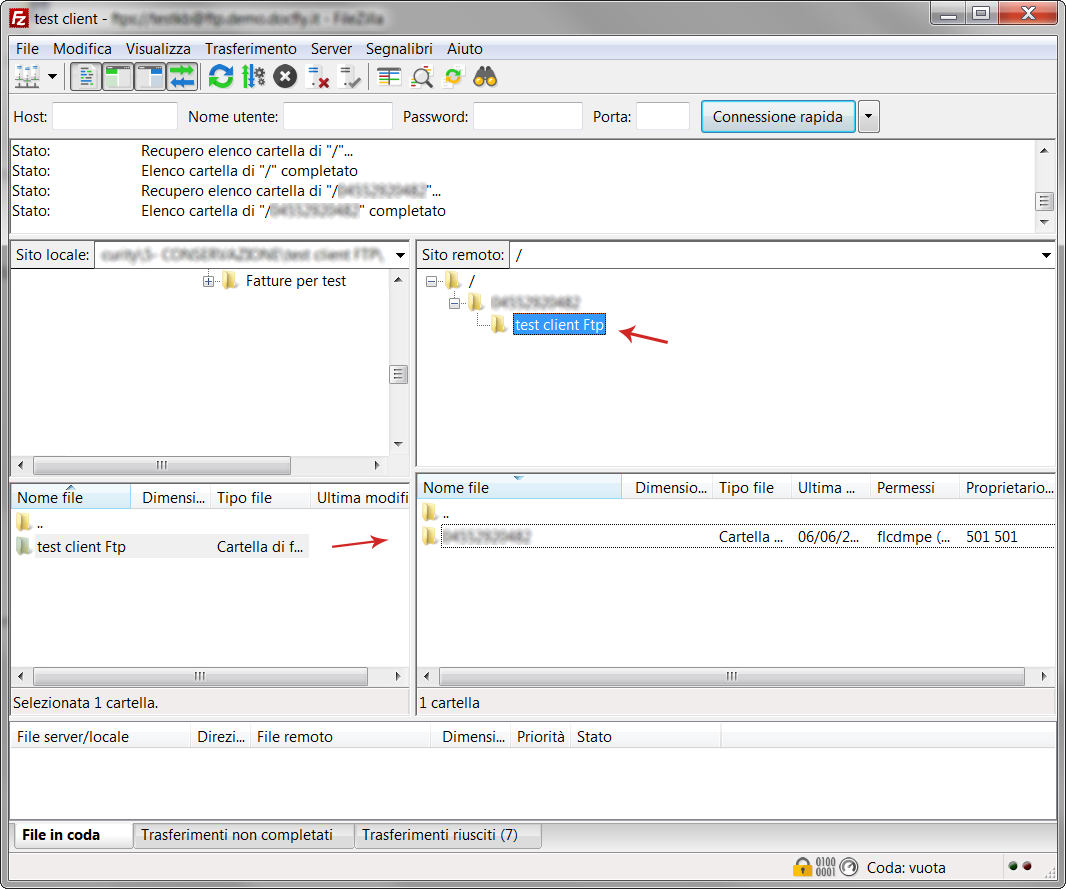Toggle transfer queue display
Image resolution: width=1066 pixels, height=889 pixels.
pyautogui.click(x=182, y=77)
